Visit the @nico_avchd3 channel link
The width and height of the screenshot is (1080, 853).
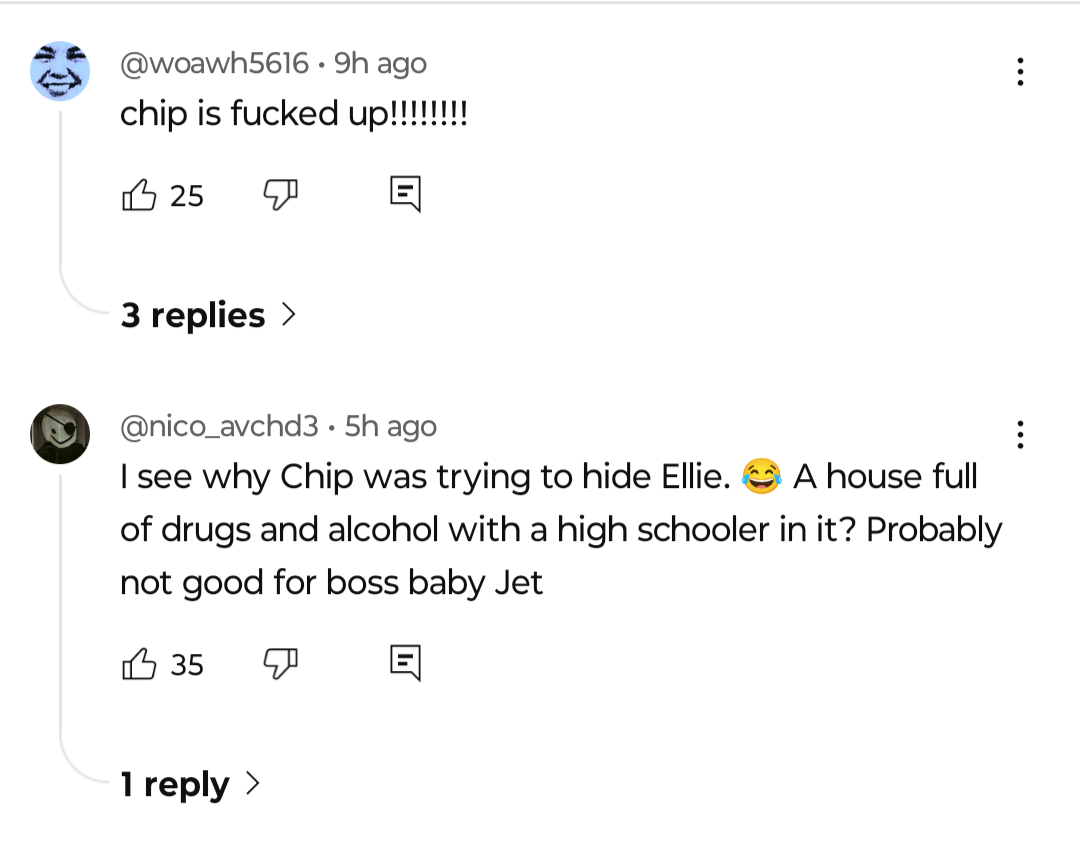pyautogui.click(x=219, y=426)
